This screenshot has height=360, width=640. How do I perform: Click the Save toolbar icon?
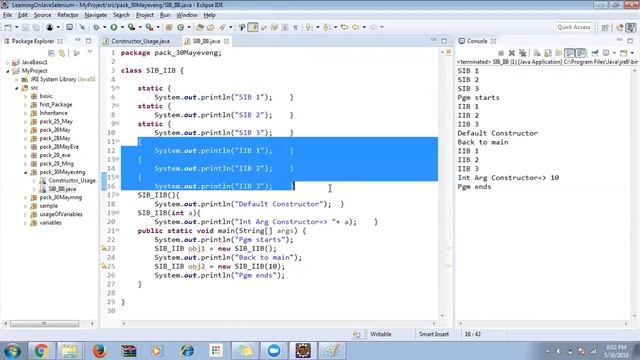(25, 27)
